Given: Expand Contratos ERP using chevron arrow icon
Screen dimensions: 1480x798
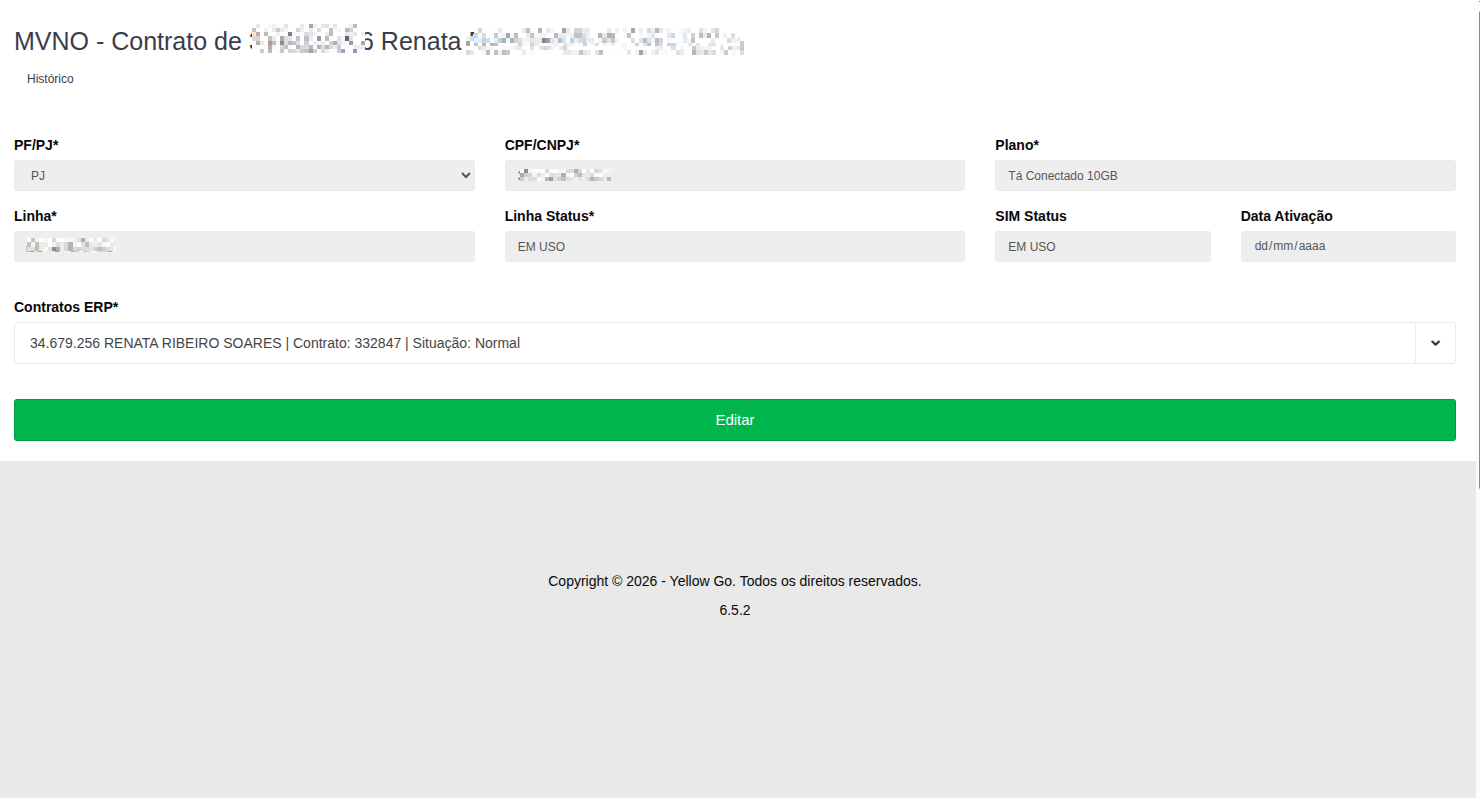Looking at the screenshot, I should point(1435,343).
